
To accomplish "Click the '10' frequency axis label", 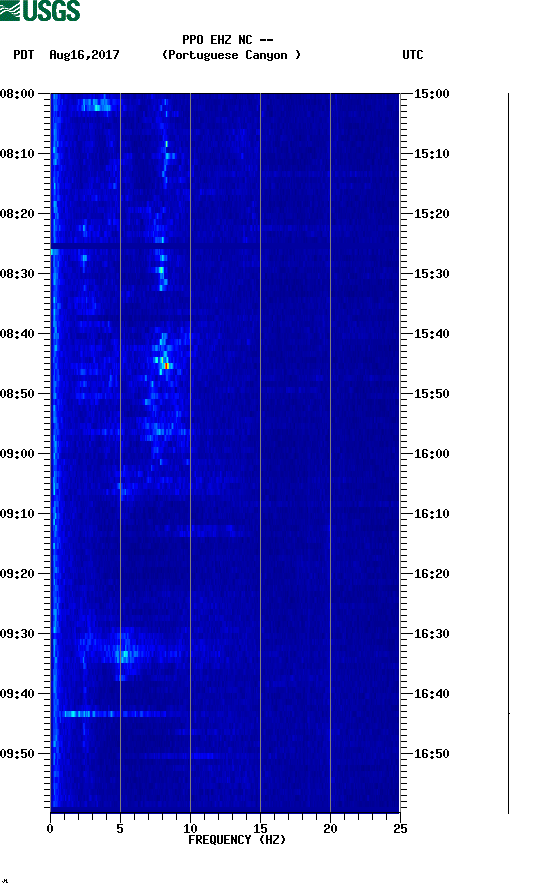I will coord(190,829).
